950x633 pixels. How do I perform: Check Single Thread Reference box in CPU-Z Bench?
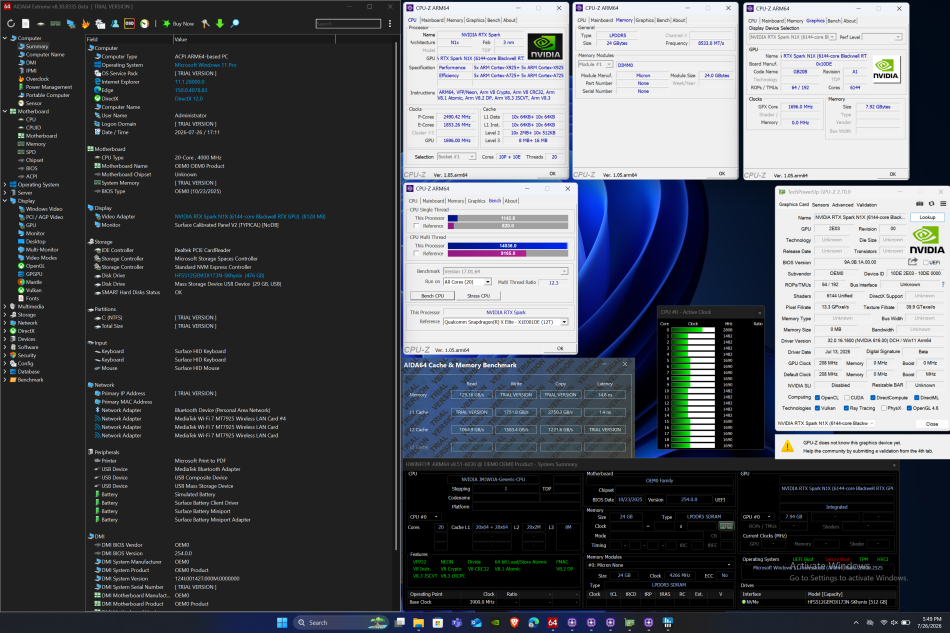[416, 226]
